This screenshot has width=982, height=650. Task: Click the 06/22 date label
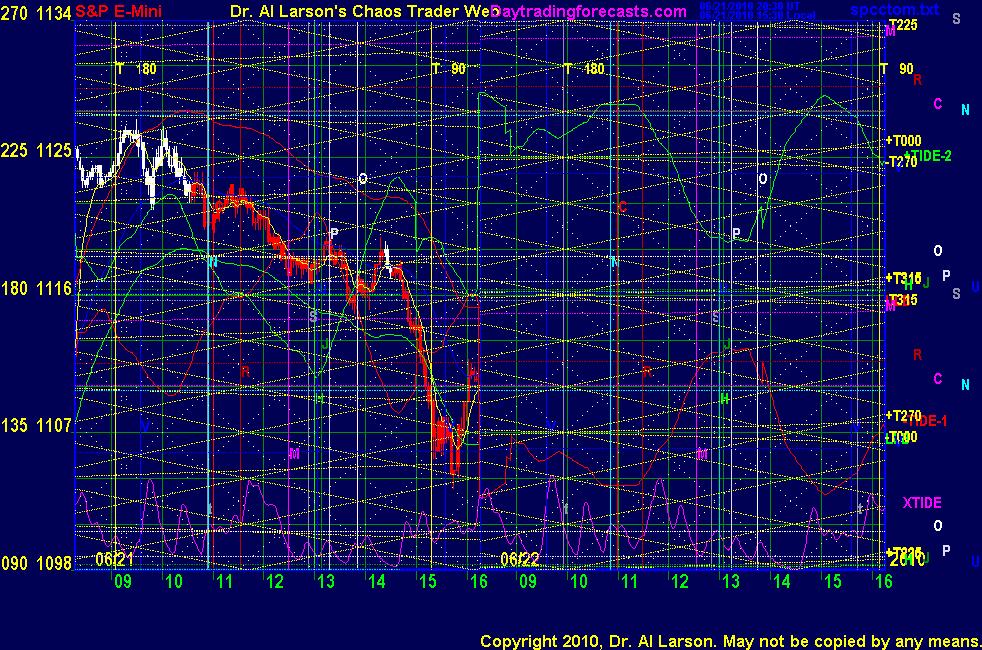pyautogui.click(x=520, y=559)
